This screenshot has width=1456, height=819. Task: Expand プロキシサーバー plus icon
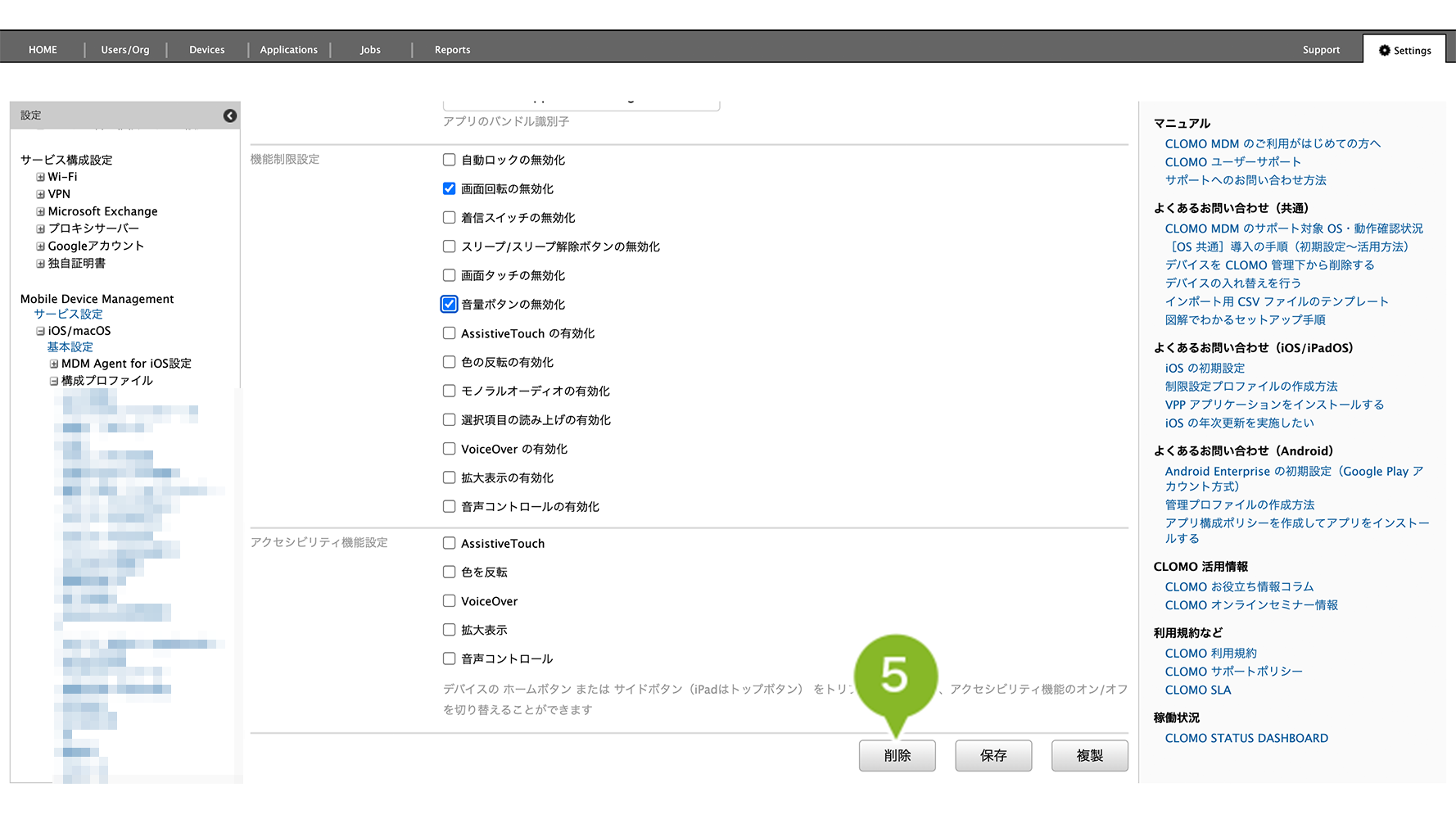coord(40,229)
